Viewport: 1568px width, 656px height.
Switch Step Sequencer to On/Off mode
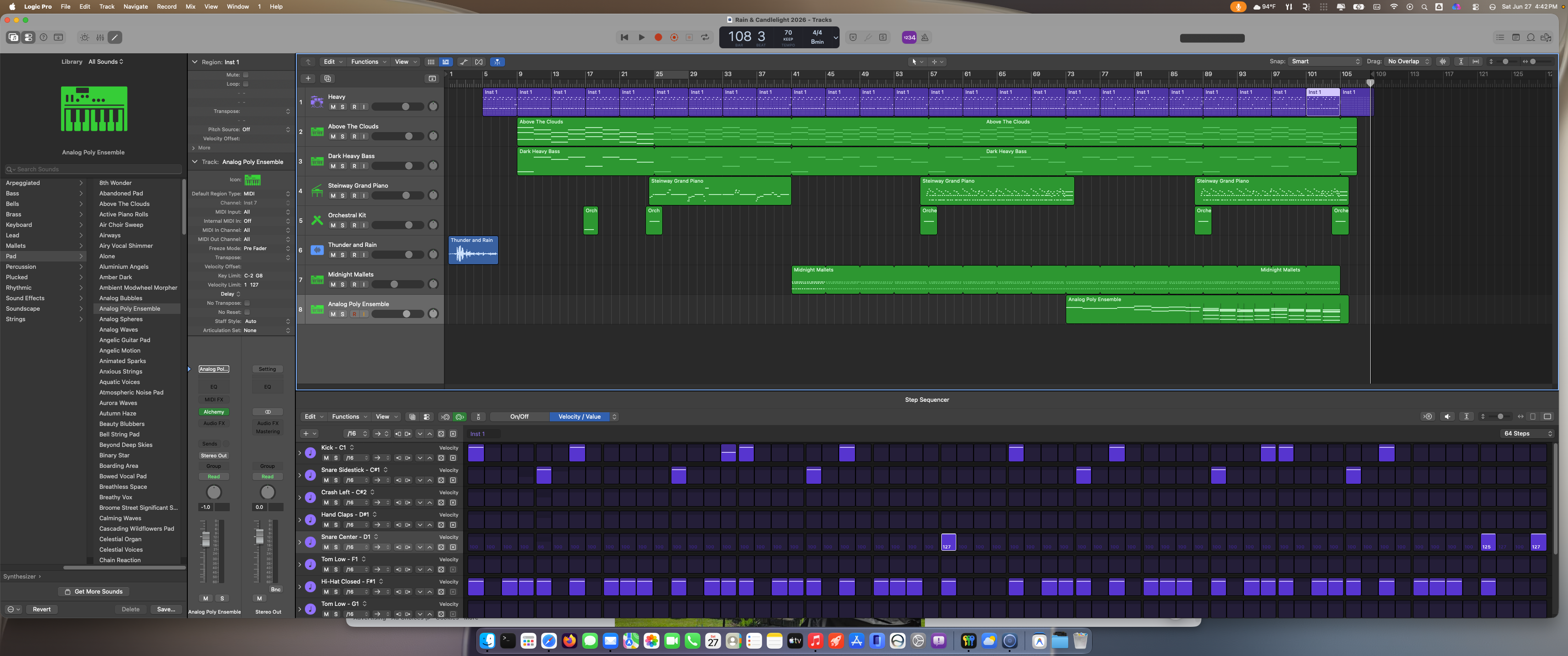[x=519, y=417]
